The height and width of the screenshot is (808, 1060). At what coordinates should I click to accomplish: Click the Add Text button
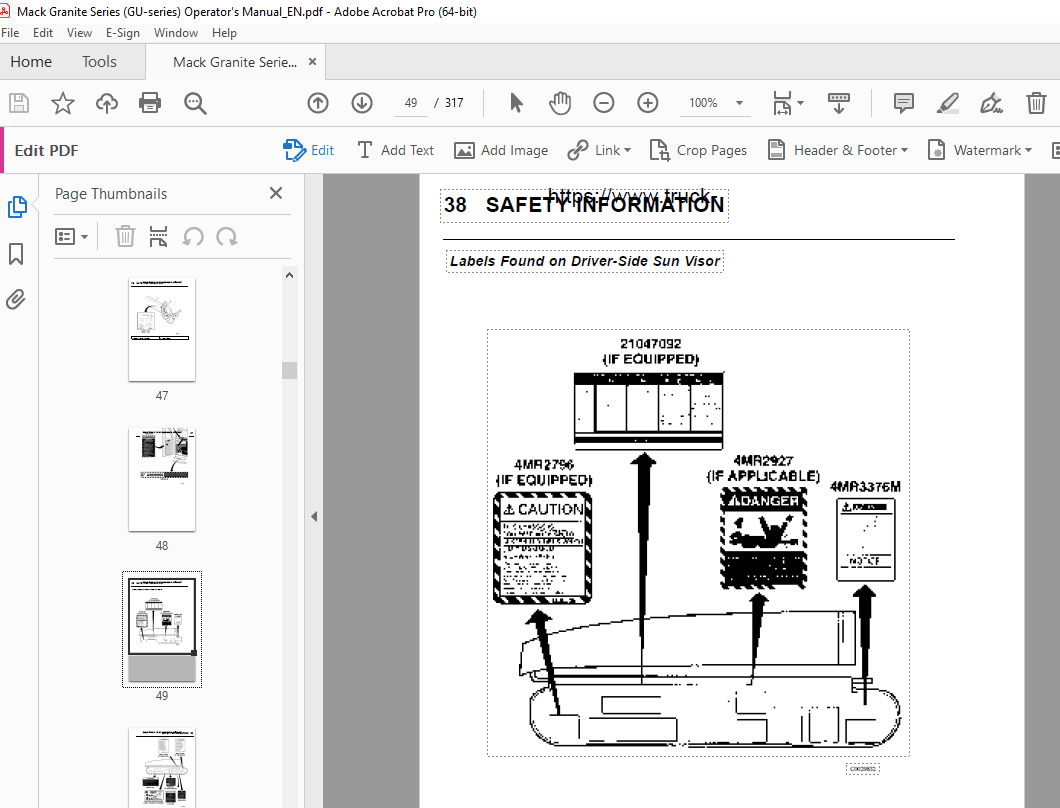[x=396, y=150]
